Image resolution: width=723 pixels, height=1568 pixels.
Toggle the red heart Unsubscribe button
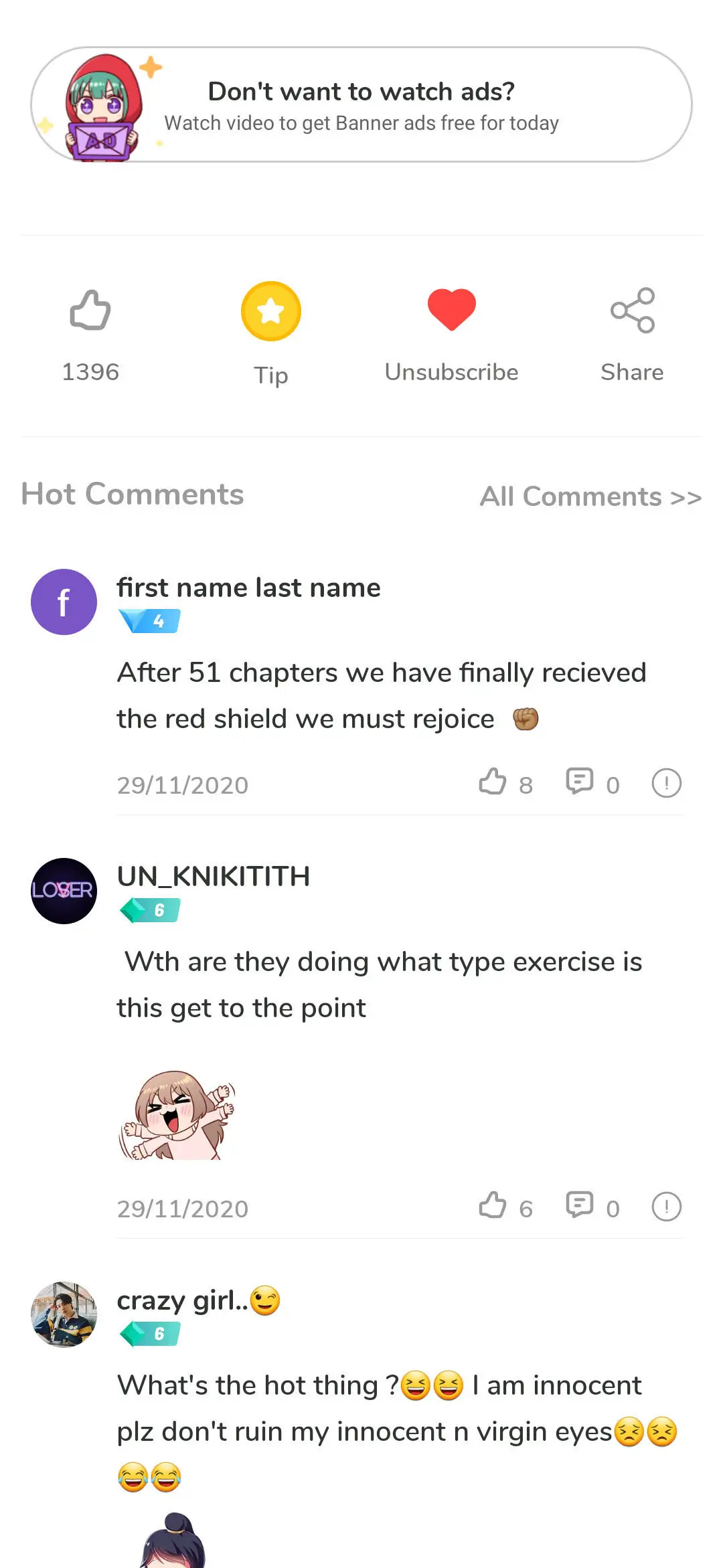click(452, 310)
